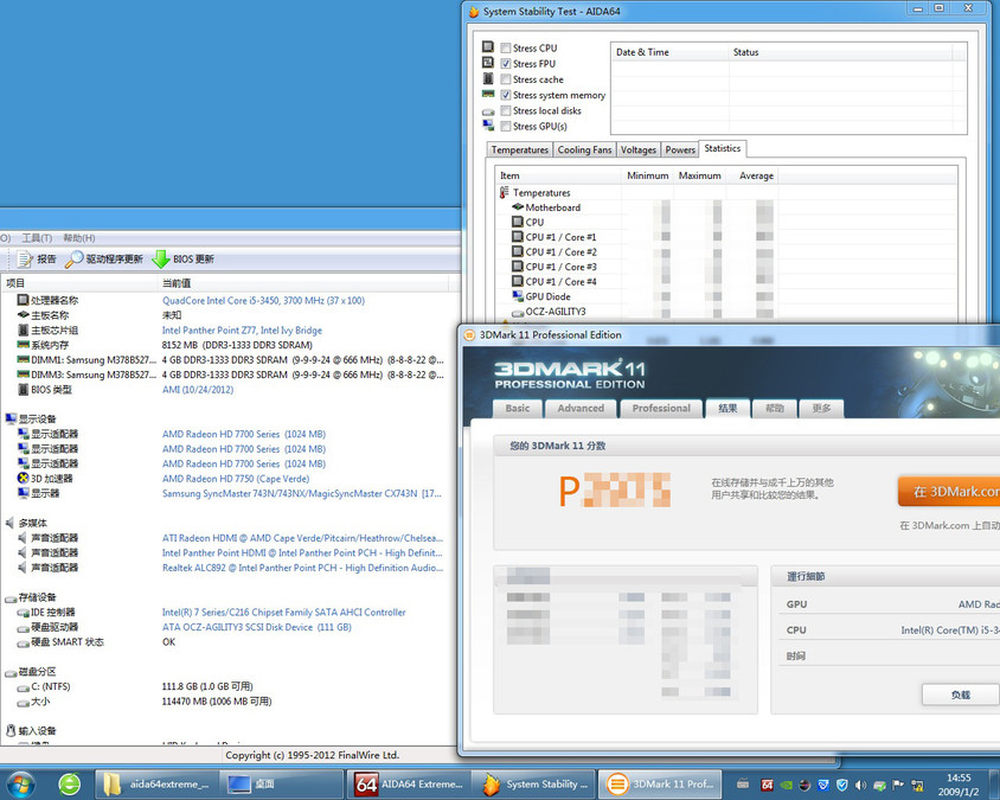
Task: Click the 处理器名称 CPU chip icon
Action: click(23, 300)
